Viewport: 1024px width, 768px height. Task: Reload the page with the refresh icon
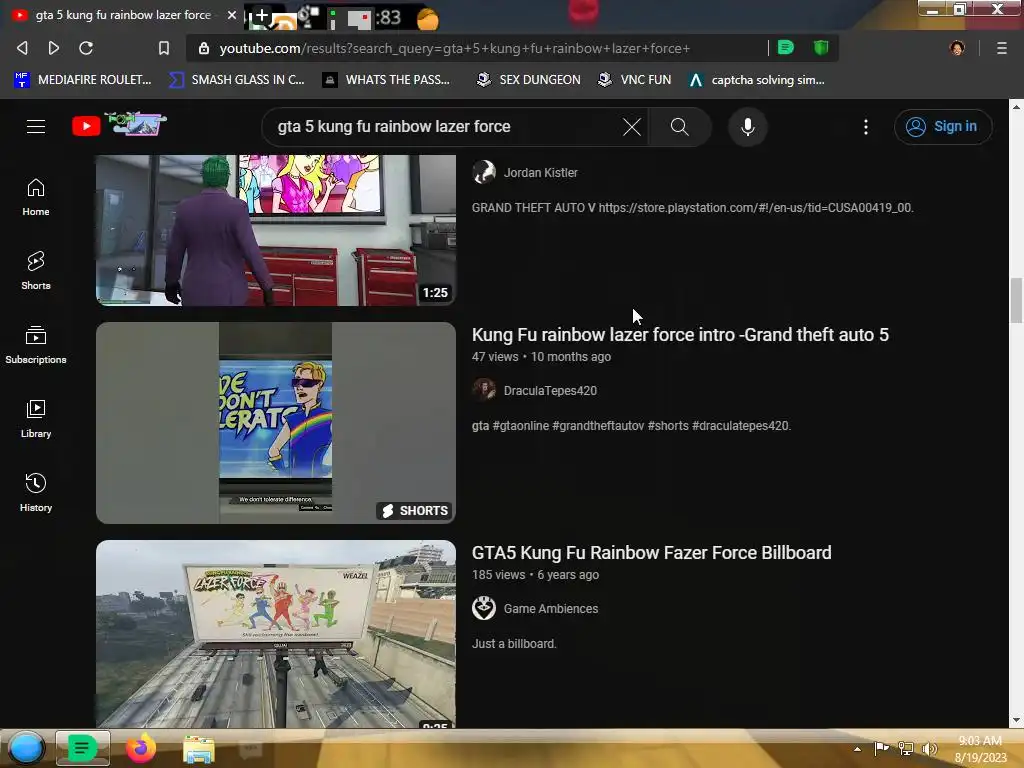click(86, 48)
